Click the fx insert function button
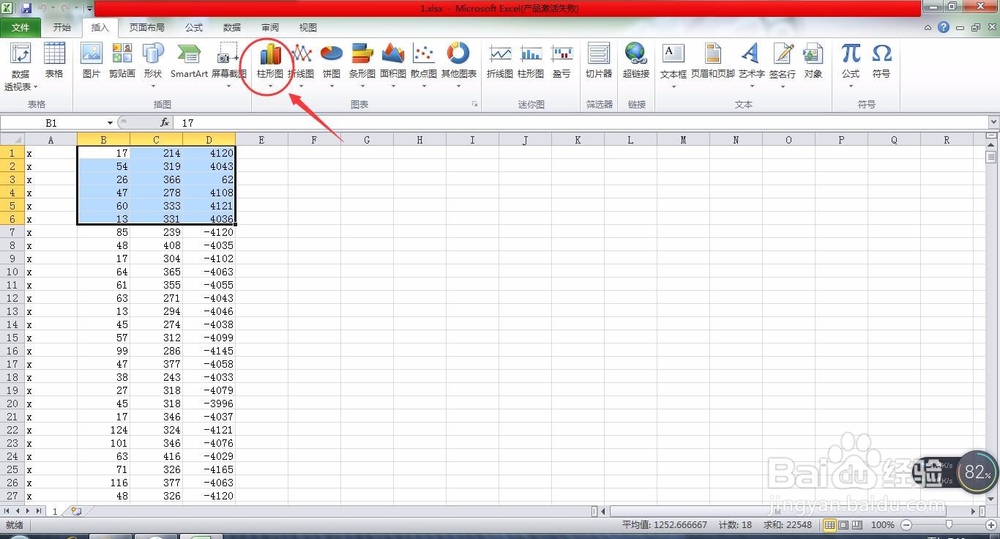The height and width of the screenshot is (539, 1000). tap(165, 122)
